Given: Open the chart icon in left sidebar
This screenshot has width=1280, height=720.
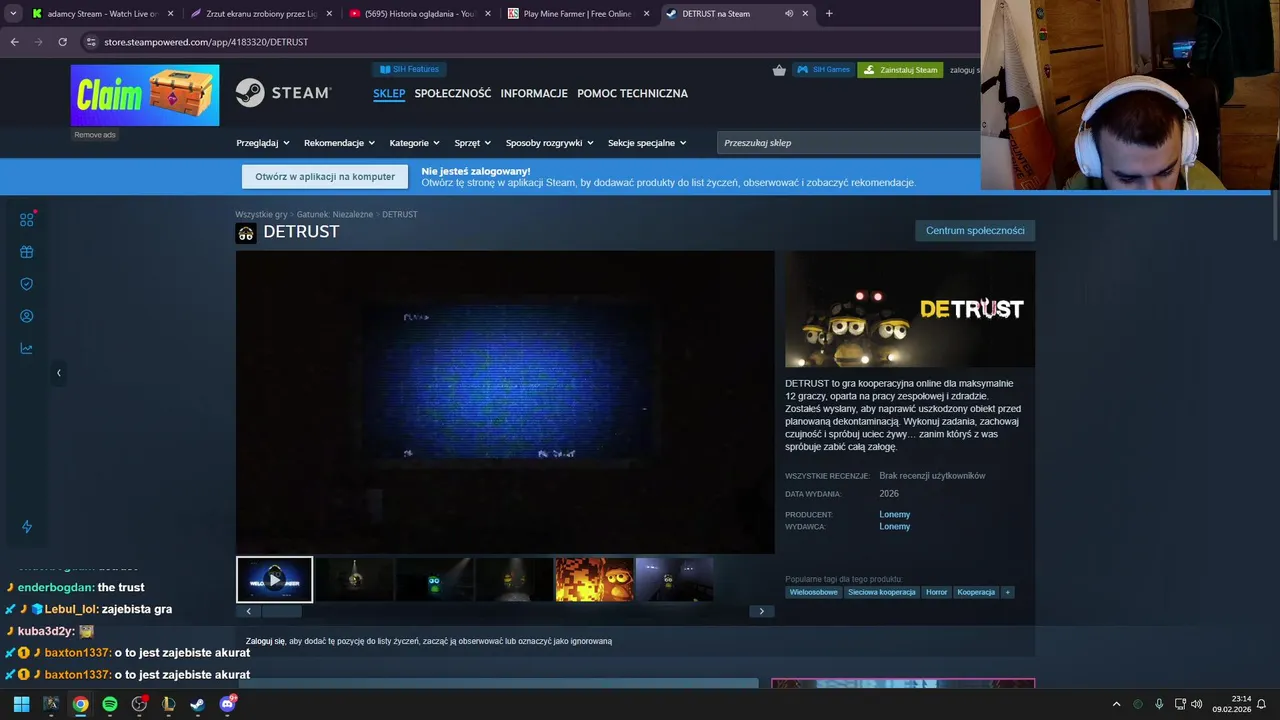Looking at the screenshot, I should point(27,348).
